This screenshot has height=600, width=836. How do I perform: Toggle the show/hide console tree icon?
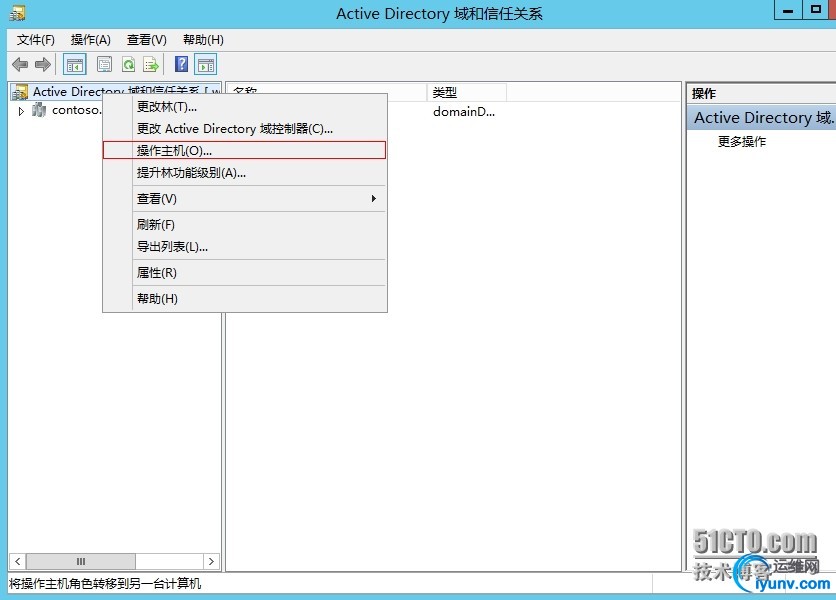pos(75,65)
